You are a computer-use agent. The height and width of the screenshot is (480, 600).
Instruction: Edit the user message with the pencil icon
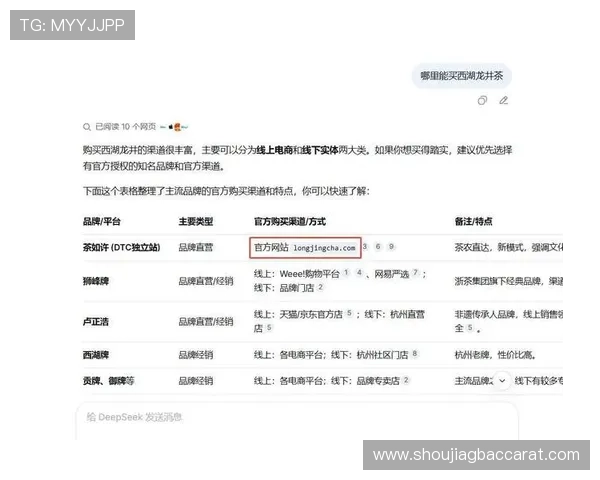504,101
